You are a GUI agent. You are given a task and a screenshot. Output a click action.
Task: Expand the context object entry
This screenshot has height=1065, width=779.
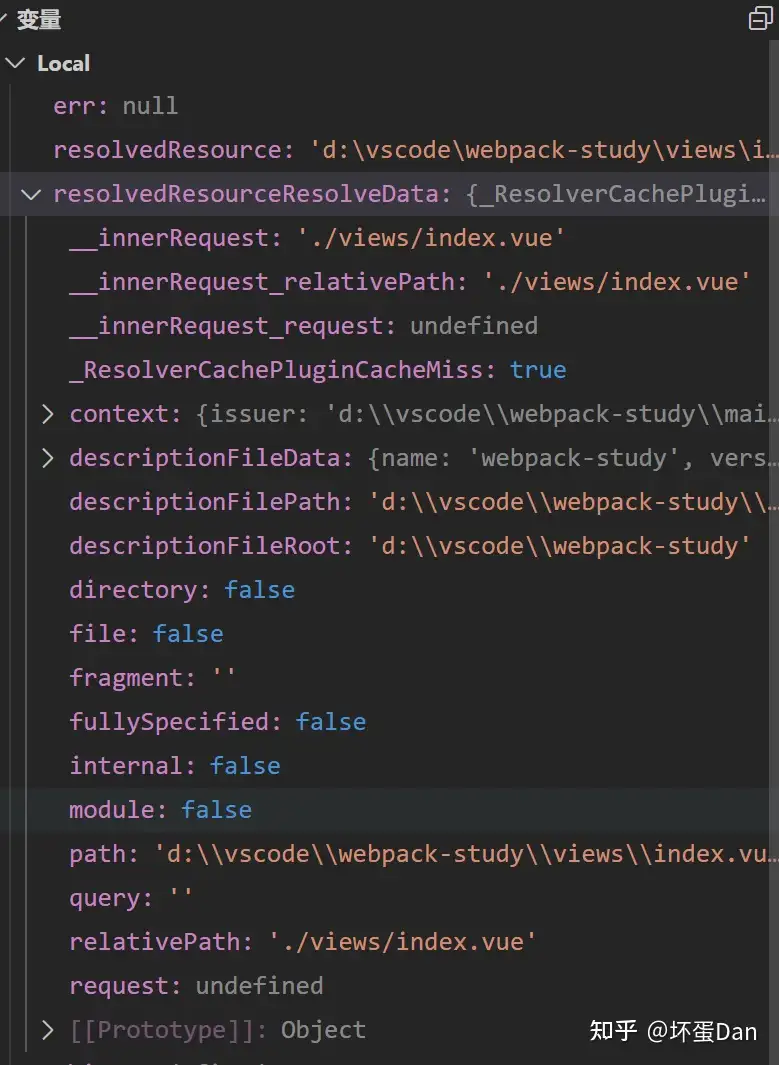(48, 414)
